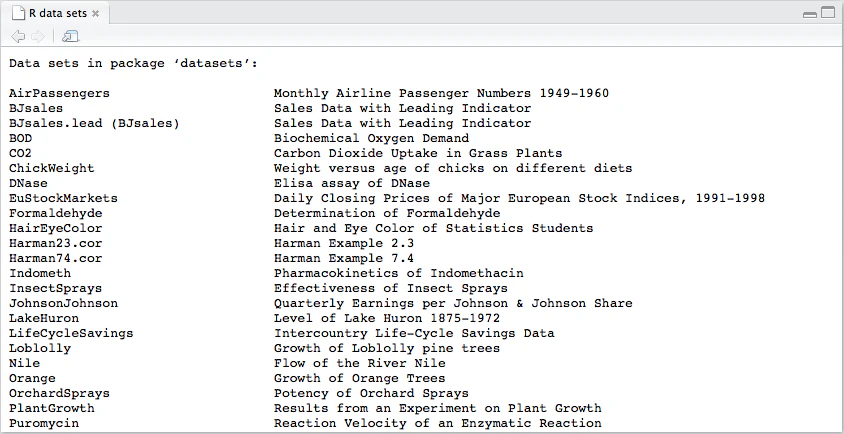Click 'Pharmacokinetics of Indomethacin' description
The height and width of the screenshot is (434, 844).
click(x=399, y=273)
